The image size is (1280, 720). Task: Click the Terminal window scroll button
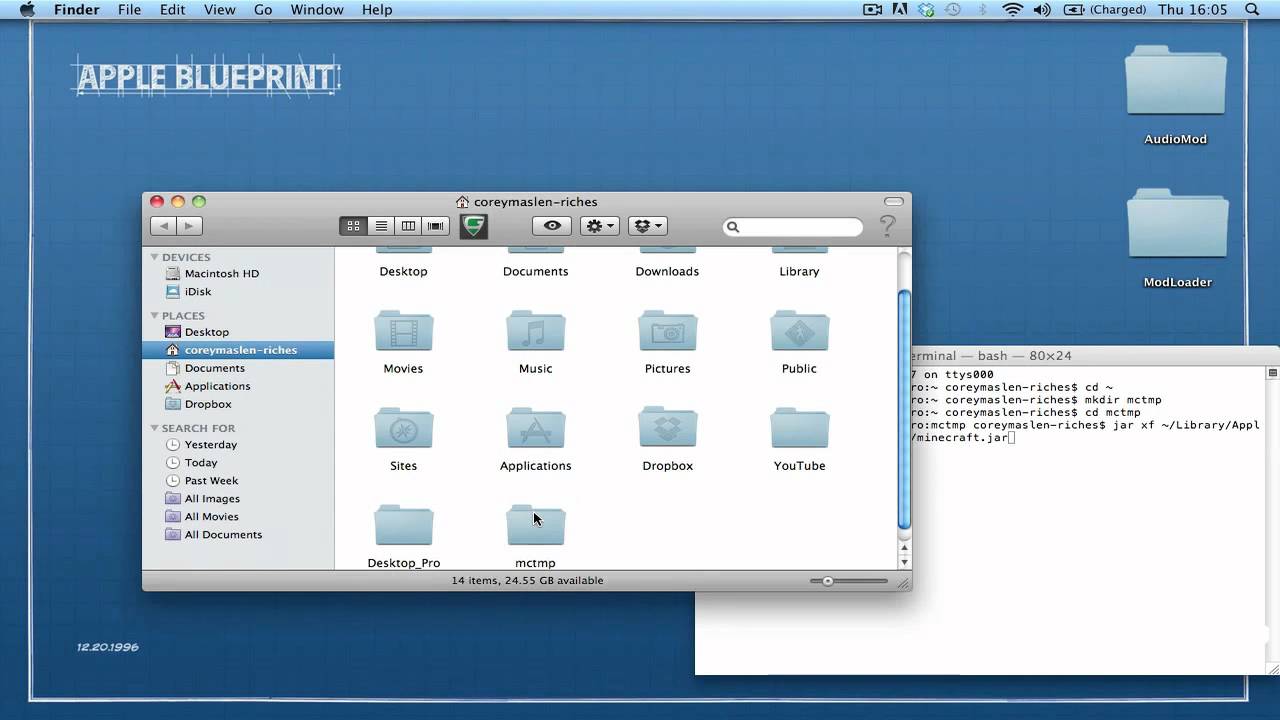[x=1273, y=373]
